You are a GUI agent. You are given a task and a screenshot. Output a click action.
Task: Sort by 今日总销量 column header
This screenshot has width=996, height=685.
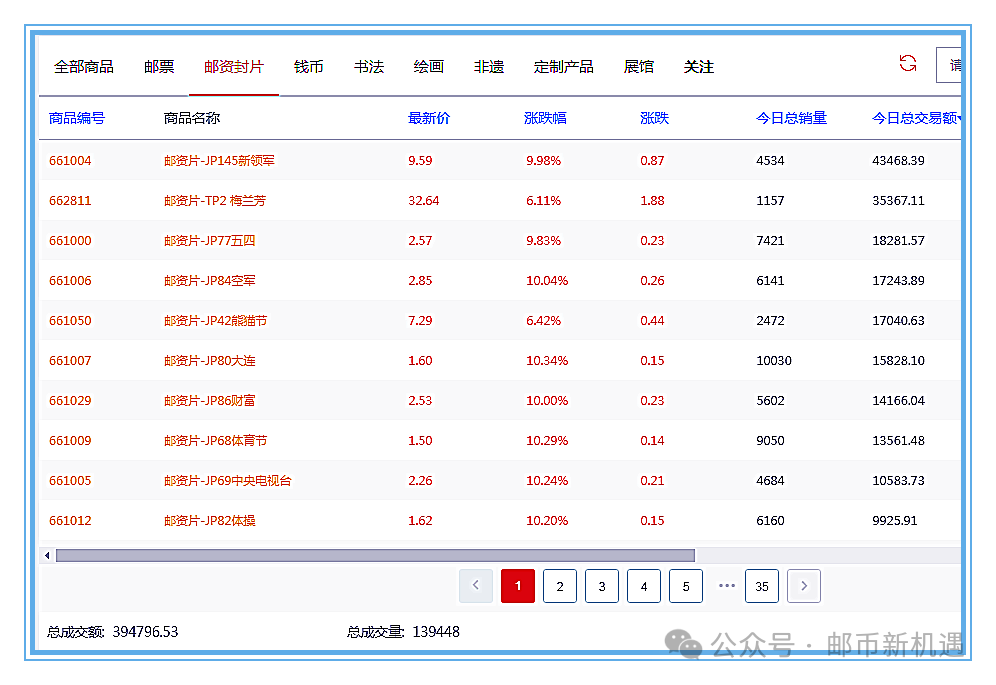pyautogui.click(x=791, y=118)
